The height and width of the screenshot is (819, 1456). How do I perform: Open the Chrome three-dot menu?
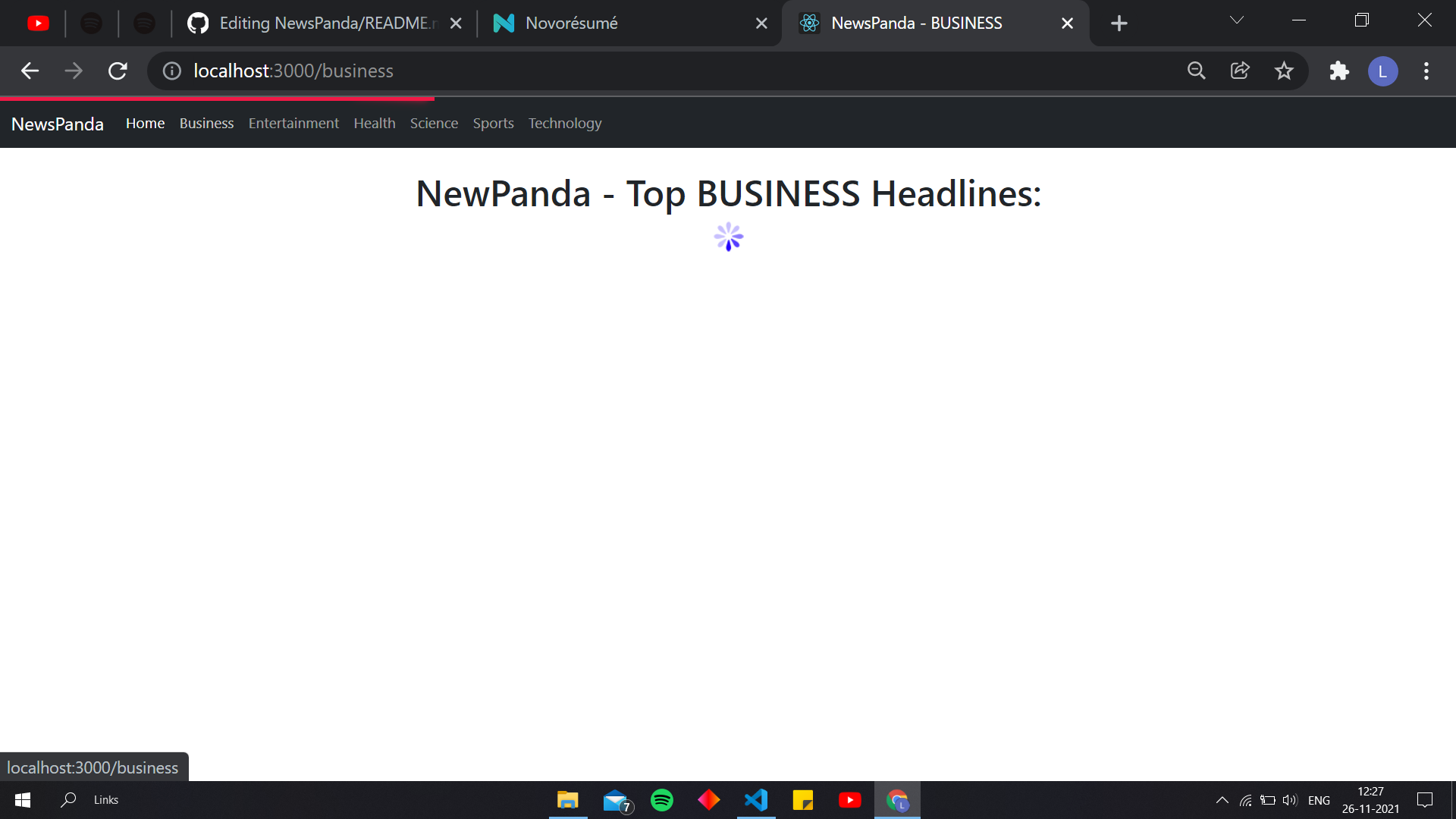click(1426, 71)
